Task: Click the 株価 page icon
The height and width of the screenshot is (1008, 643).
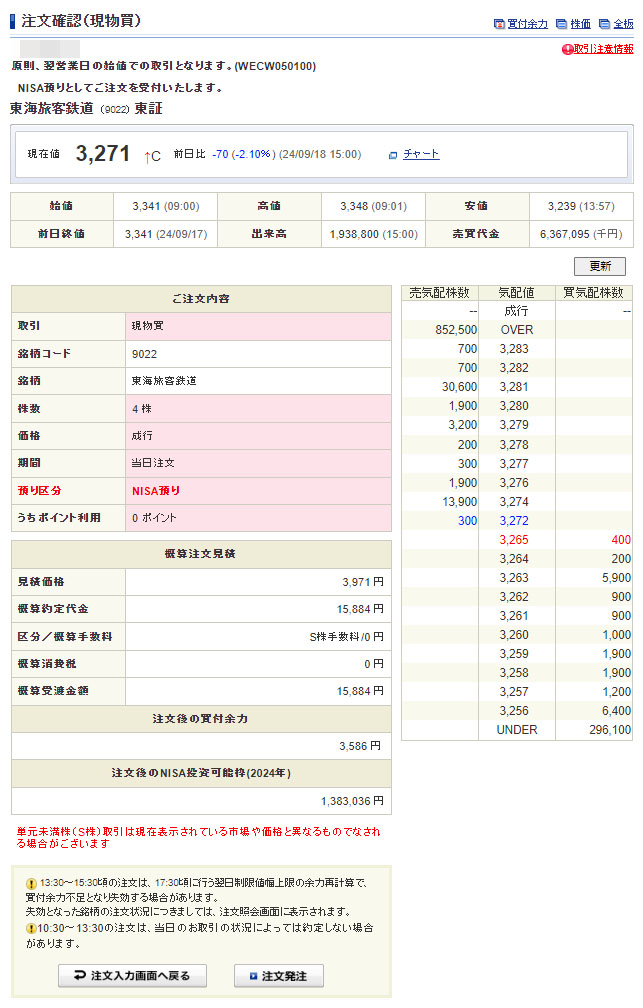Action: click(x=561, y=24)
